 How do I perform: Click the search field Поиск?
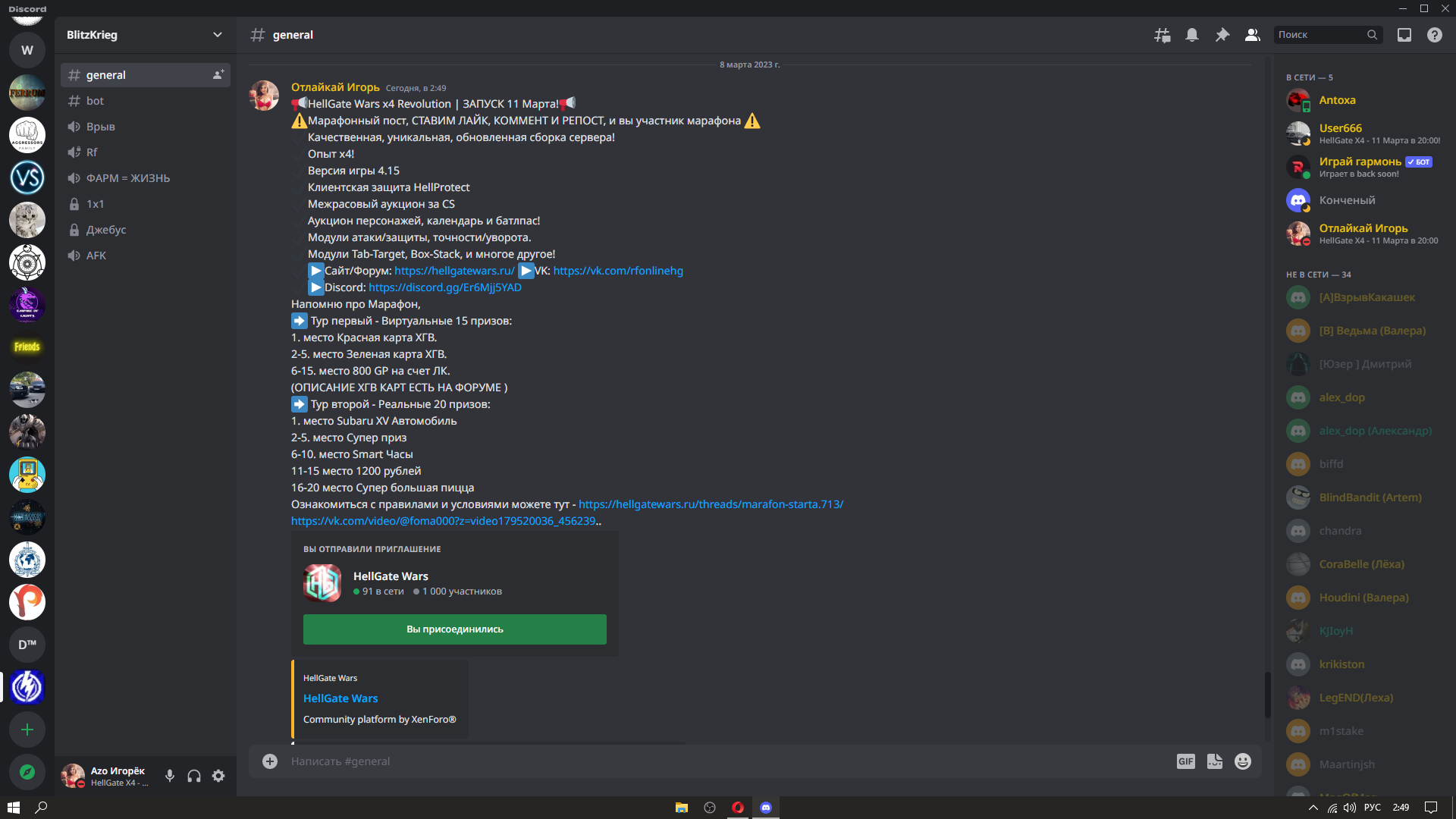(1327, 35)
